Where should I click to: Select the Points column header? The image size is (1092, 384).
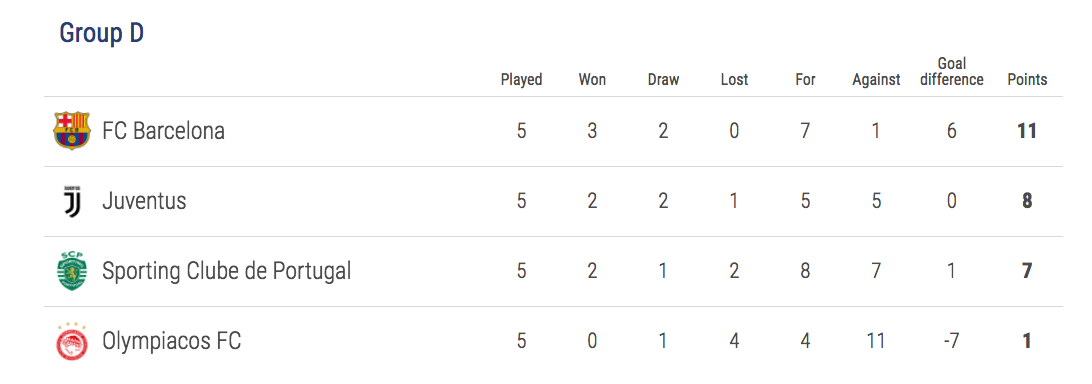1027,79
